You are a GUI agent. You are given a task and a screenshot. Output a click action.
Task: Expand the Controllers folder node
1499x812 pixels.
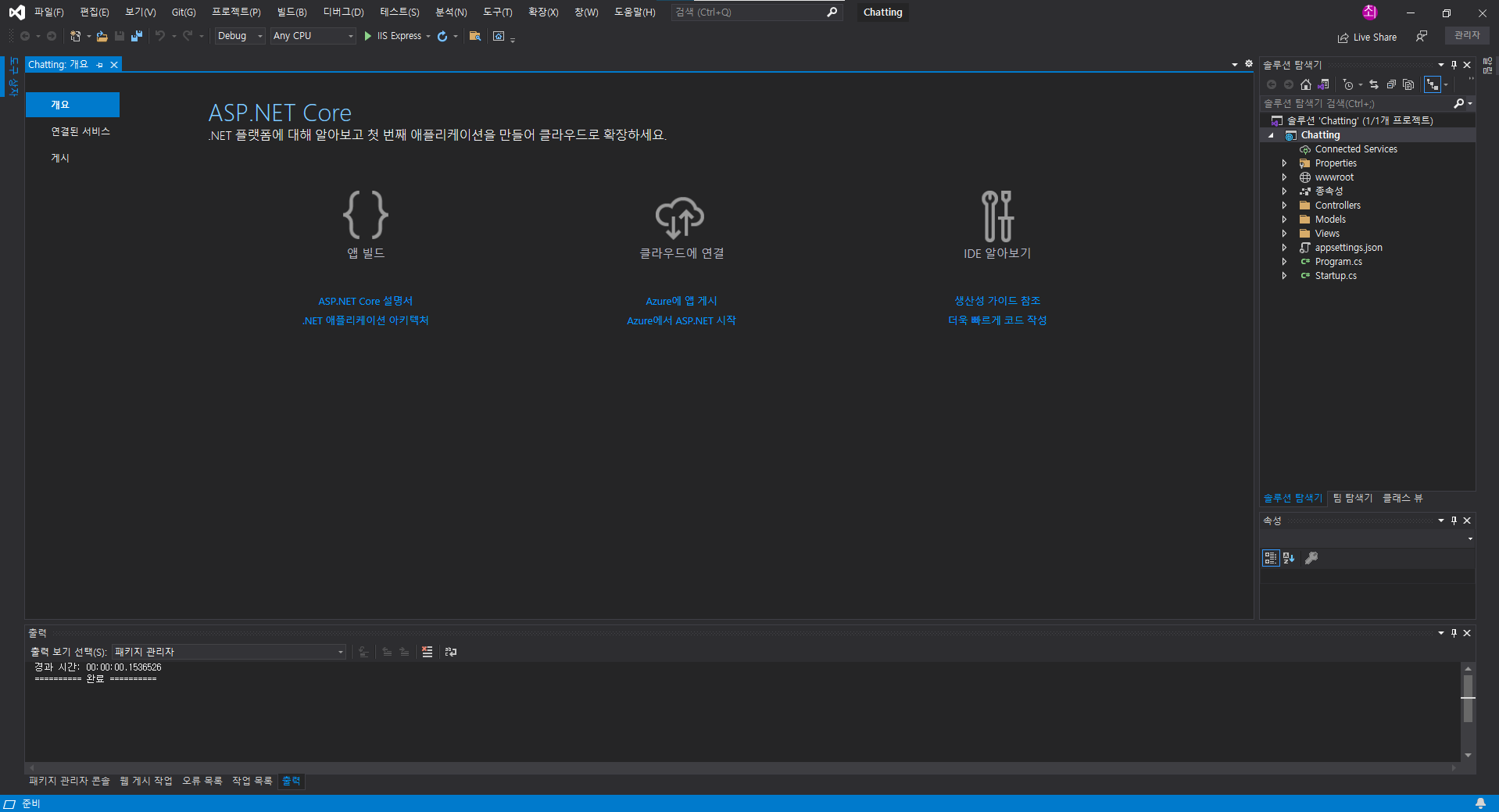[1284, 206]
